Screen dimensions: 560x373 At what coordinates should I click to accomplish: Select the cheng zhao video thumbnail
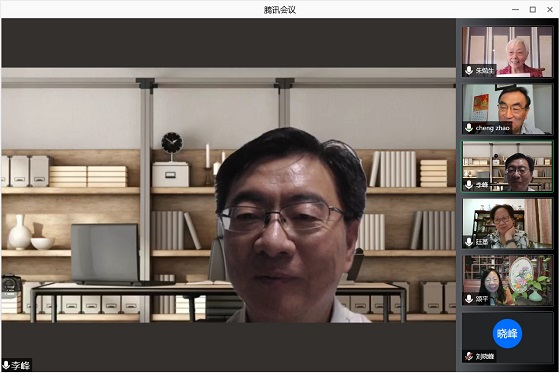[x=508, y=109]
